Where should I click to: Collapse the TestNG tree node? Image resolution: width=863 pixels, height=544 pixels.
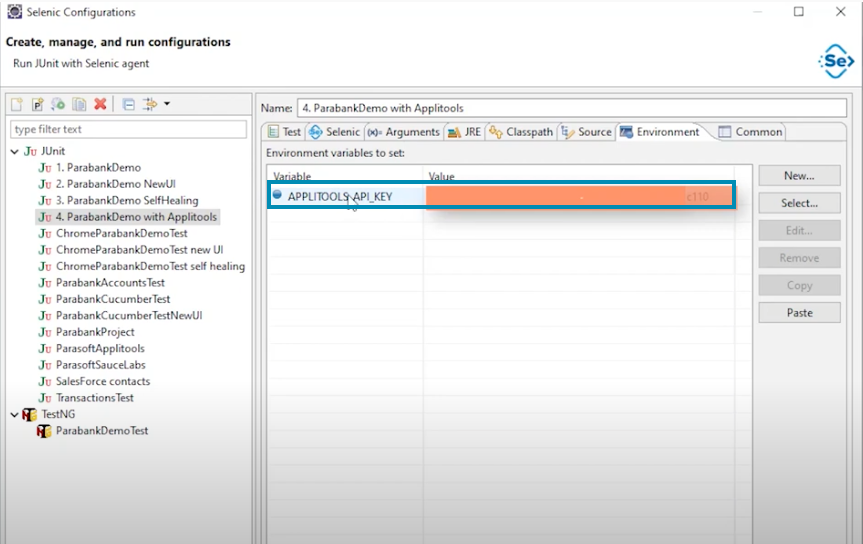[15, 414]
